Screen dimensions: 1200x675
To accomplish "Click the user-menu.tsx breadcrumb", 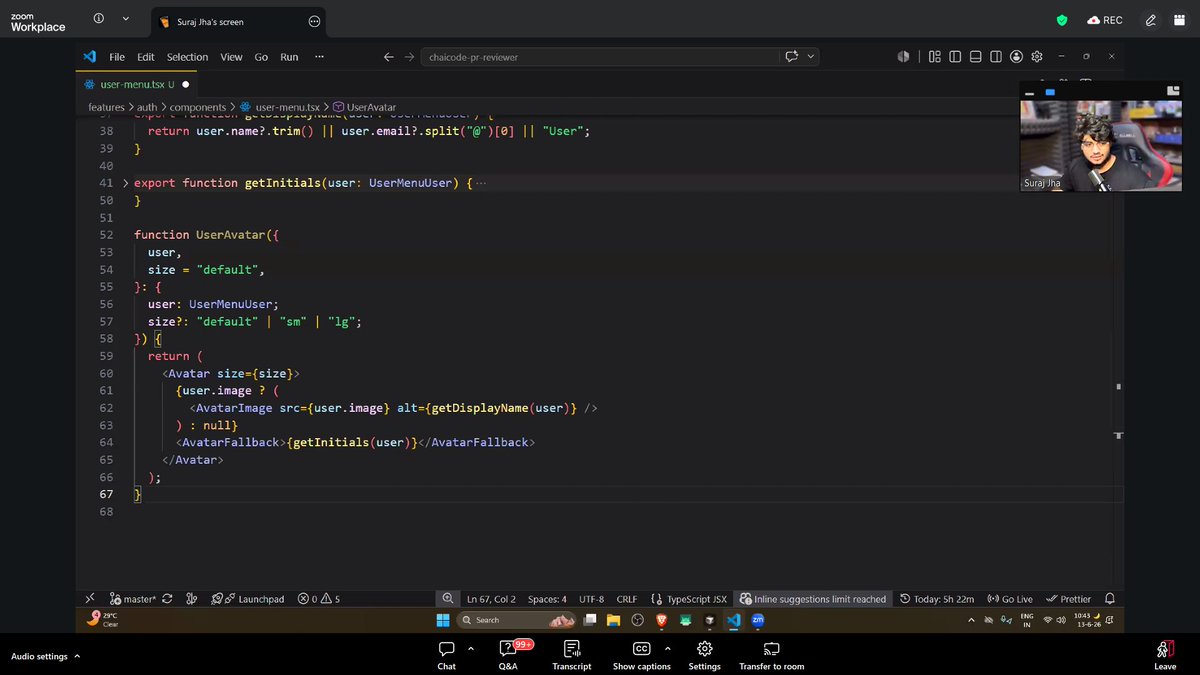I will coord(280,107).
